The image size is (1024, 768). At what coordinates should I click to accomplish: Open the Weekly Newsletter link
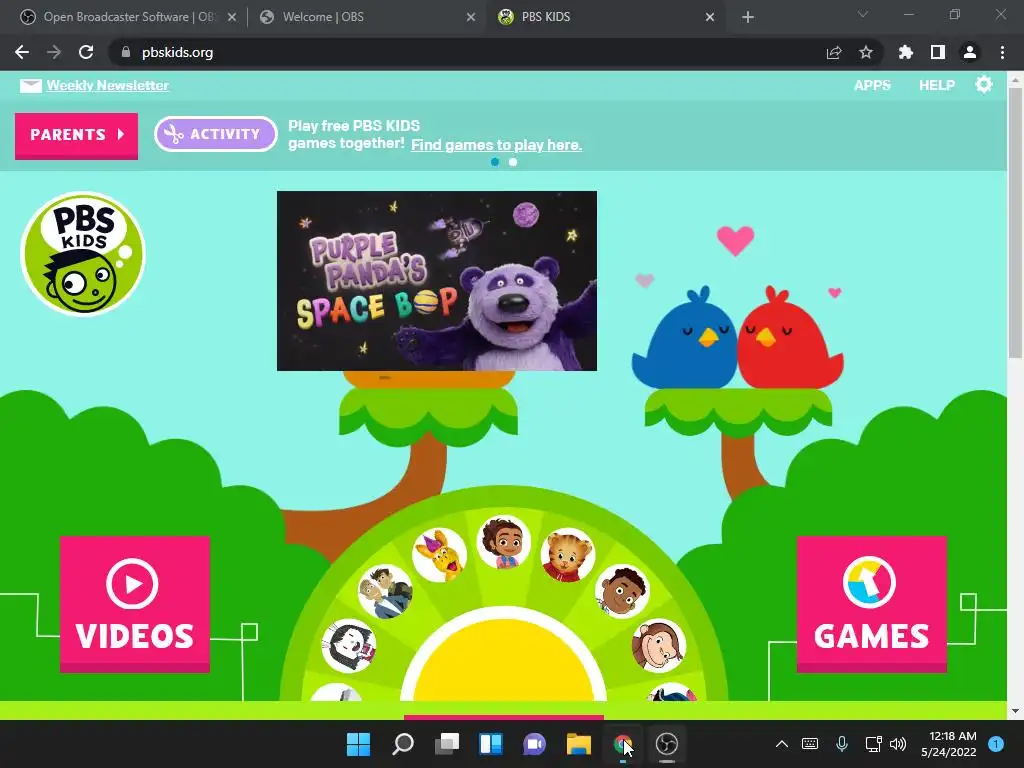[x=108, y=86]
